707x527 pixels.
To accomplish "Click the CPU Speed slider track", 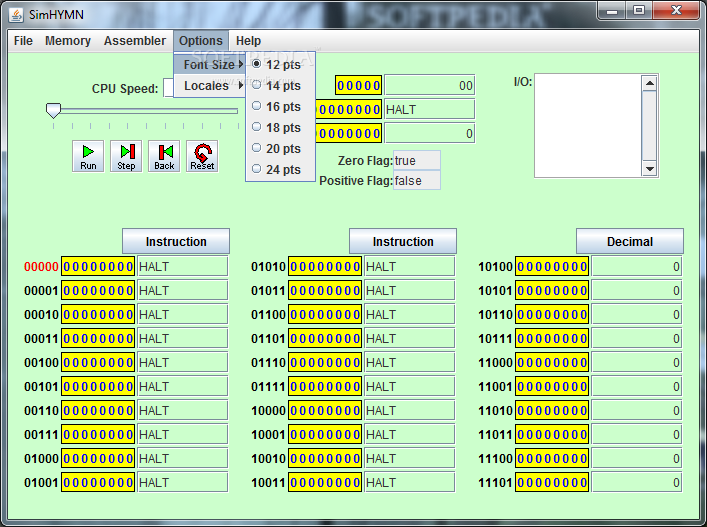I will 147,110.
